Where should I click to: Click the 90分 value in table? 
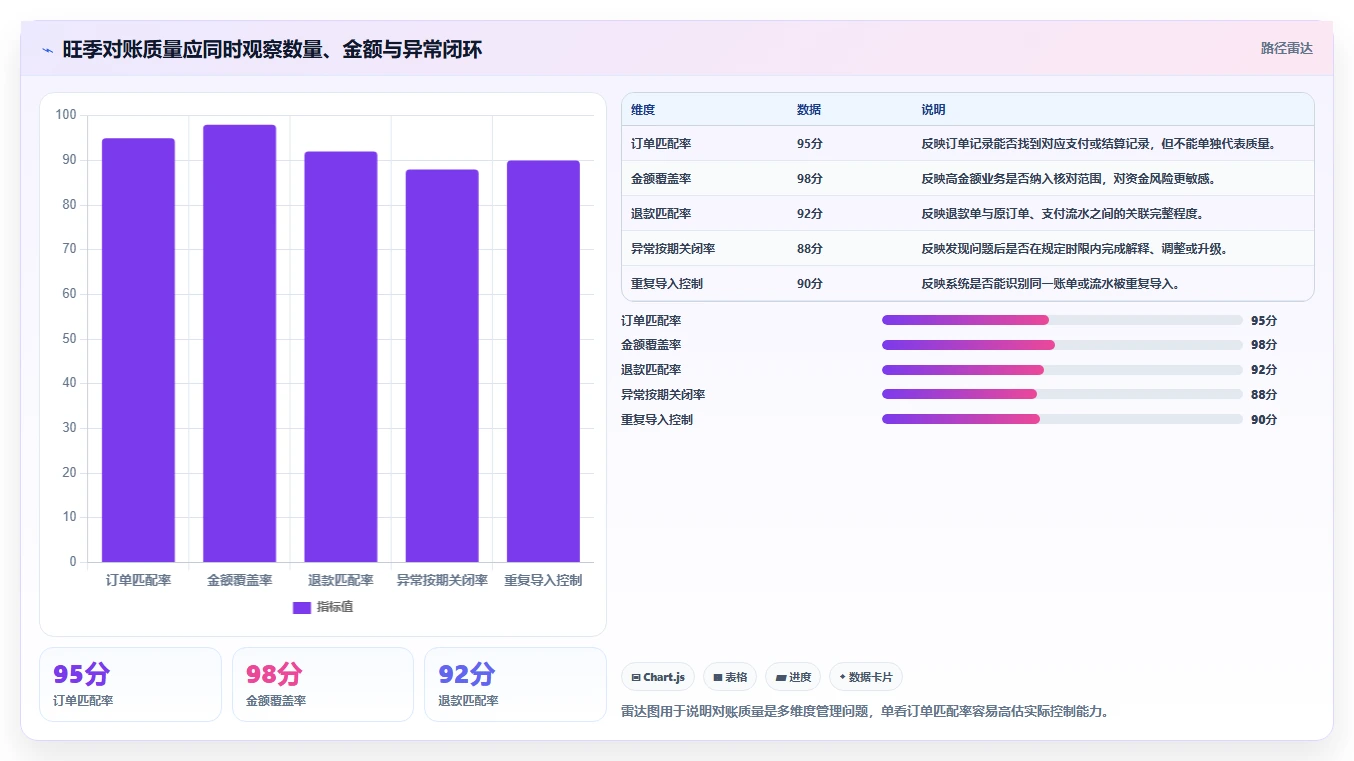(810, 284)
